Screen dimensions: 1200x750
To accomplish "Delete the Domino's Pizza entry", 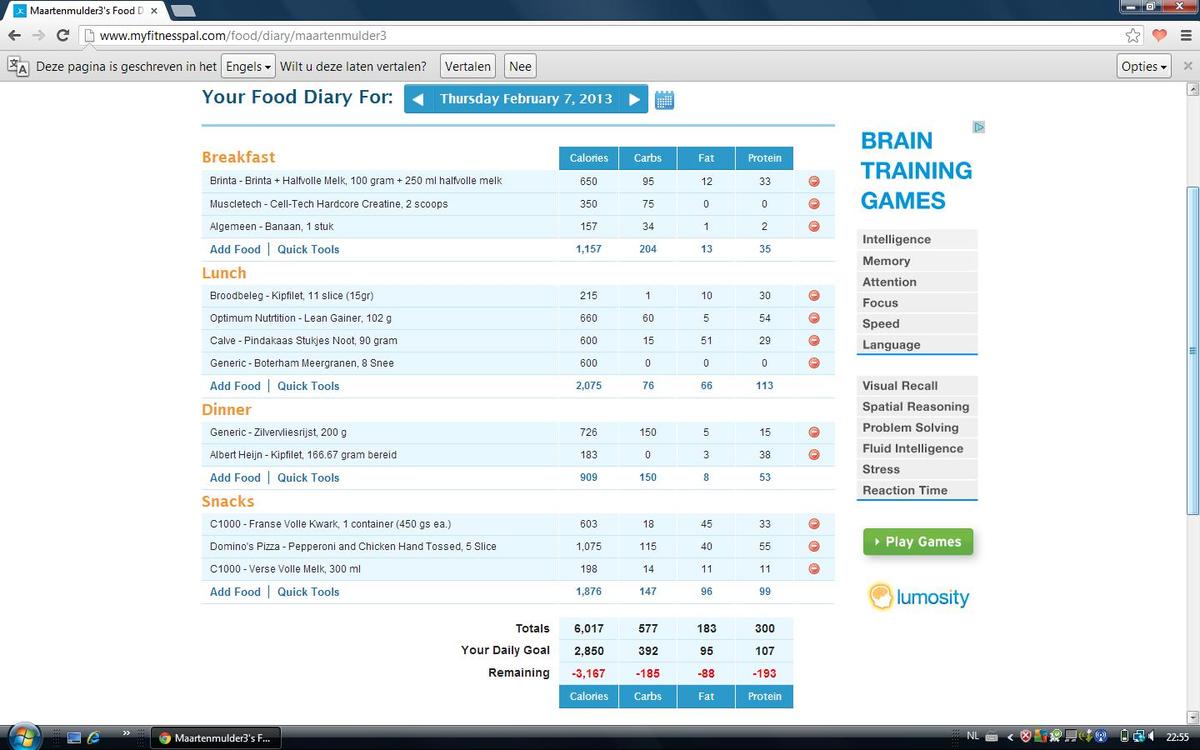I will click(813, 547).
